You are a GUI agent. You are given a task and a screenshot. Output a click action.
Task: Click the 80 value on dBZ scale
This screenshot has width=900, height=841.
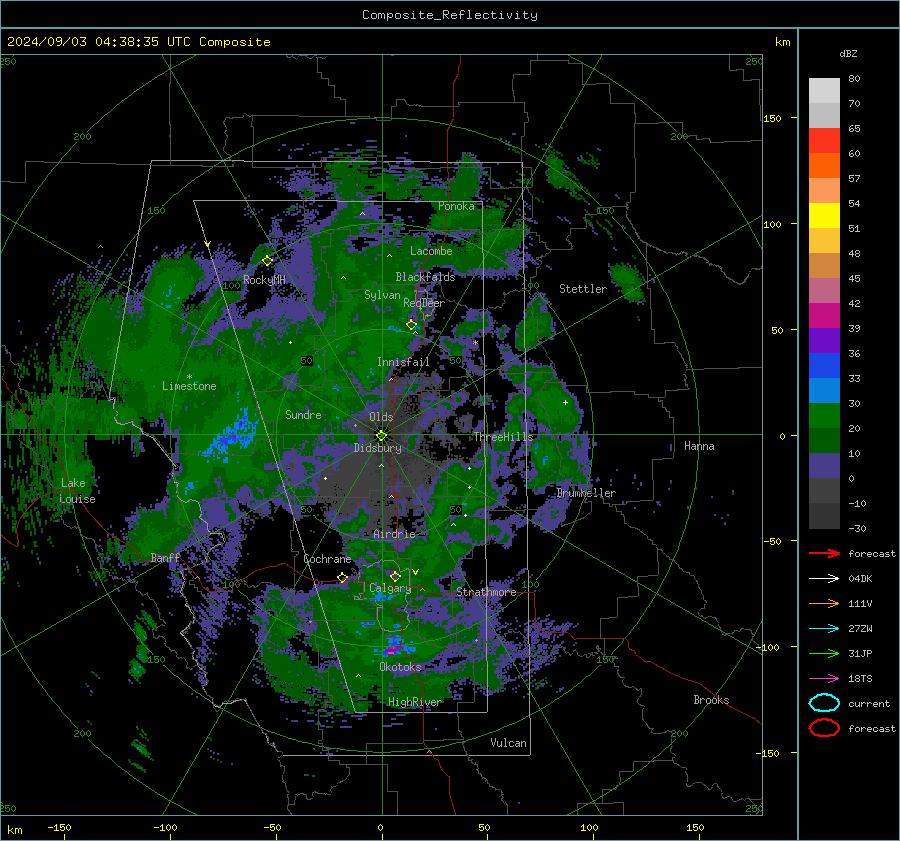click(x=854, y=79)
